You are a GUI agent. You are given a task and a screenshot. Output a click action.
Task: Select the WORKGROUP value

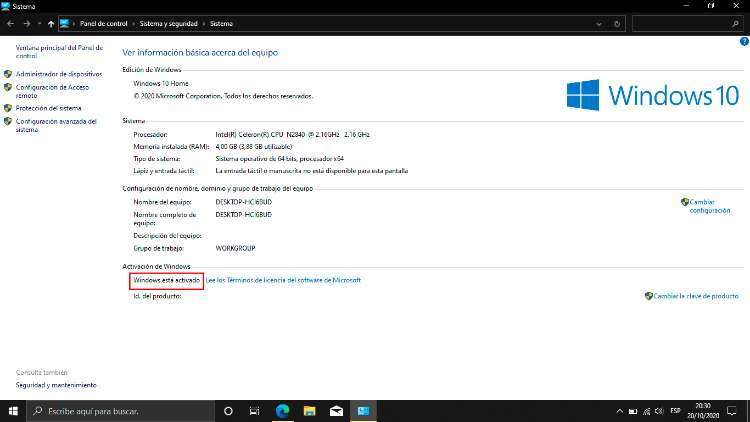(235, 248)
